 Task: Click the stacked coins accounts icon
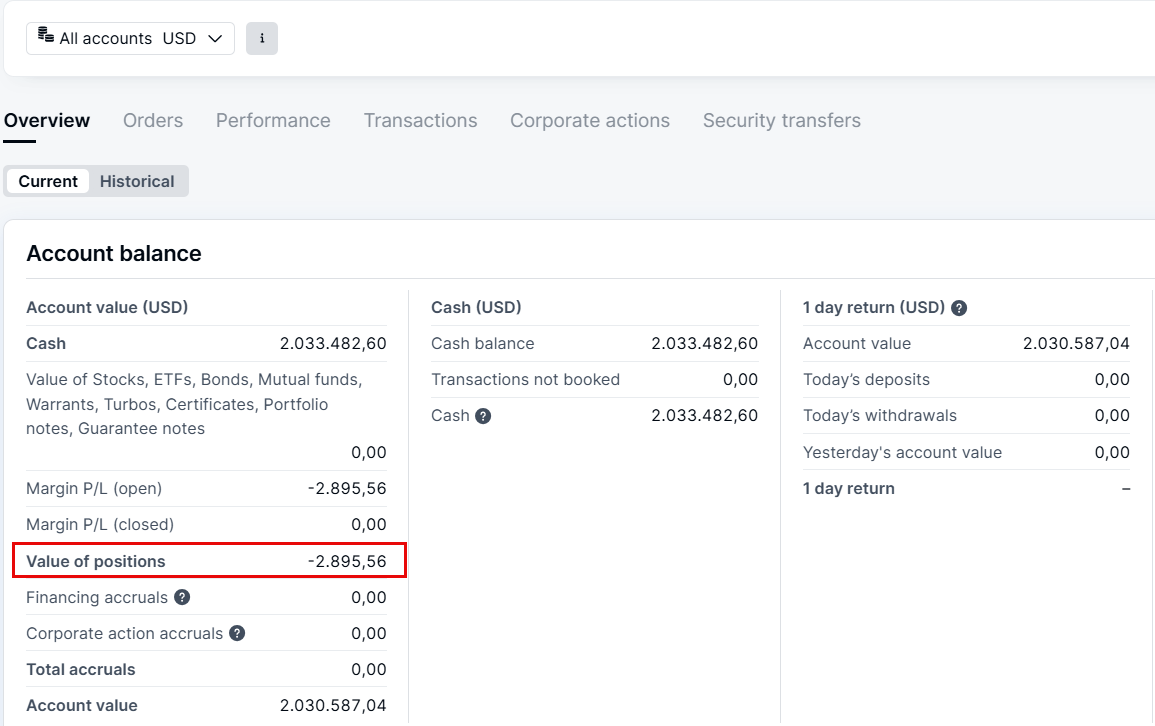point(45,37)
